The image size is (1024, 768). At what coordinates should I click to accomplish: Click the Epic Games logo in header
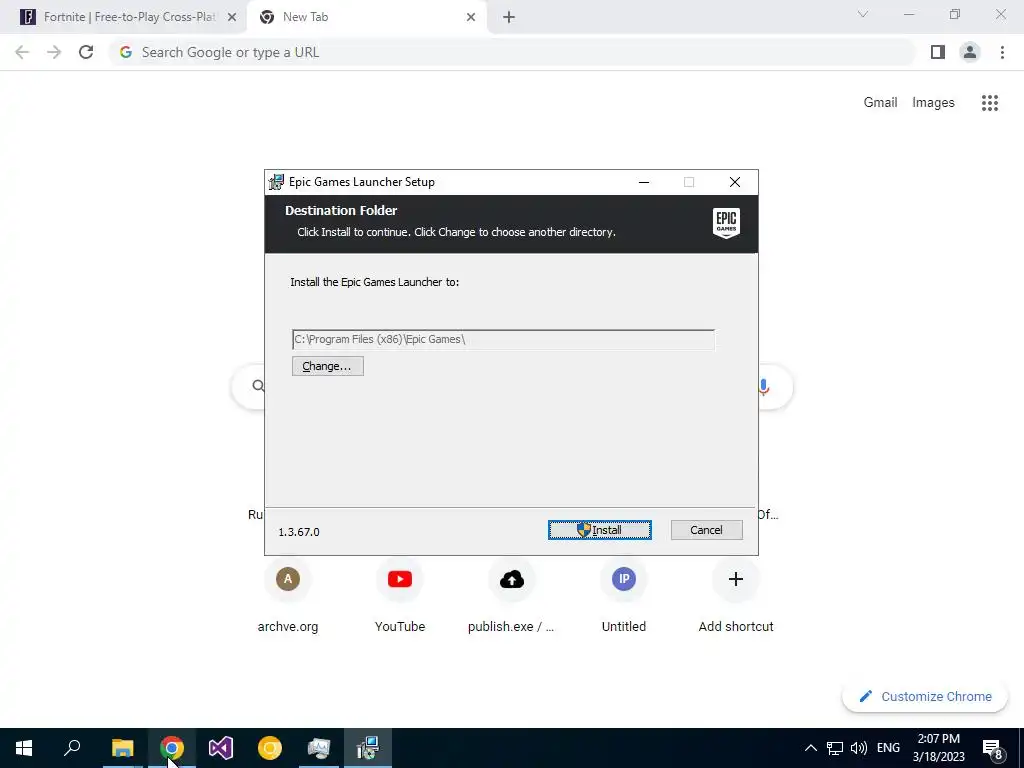726,223
